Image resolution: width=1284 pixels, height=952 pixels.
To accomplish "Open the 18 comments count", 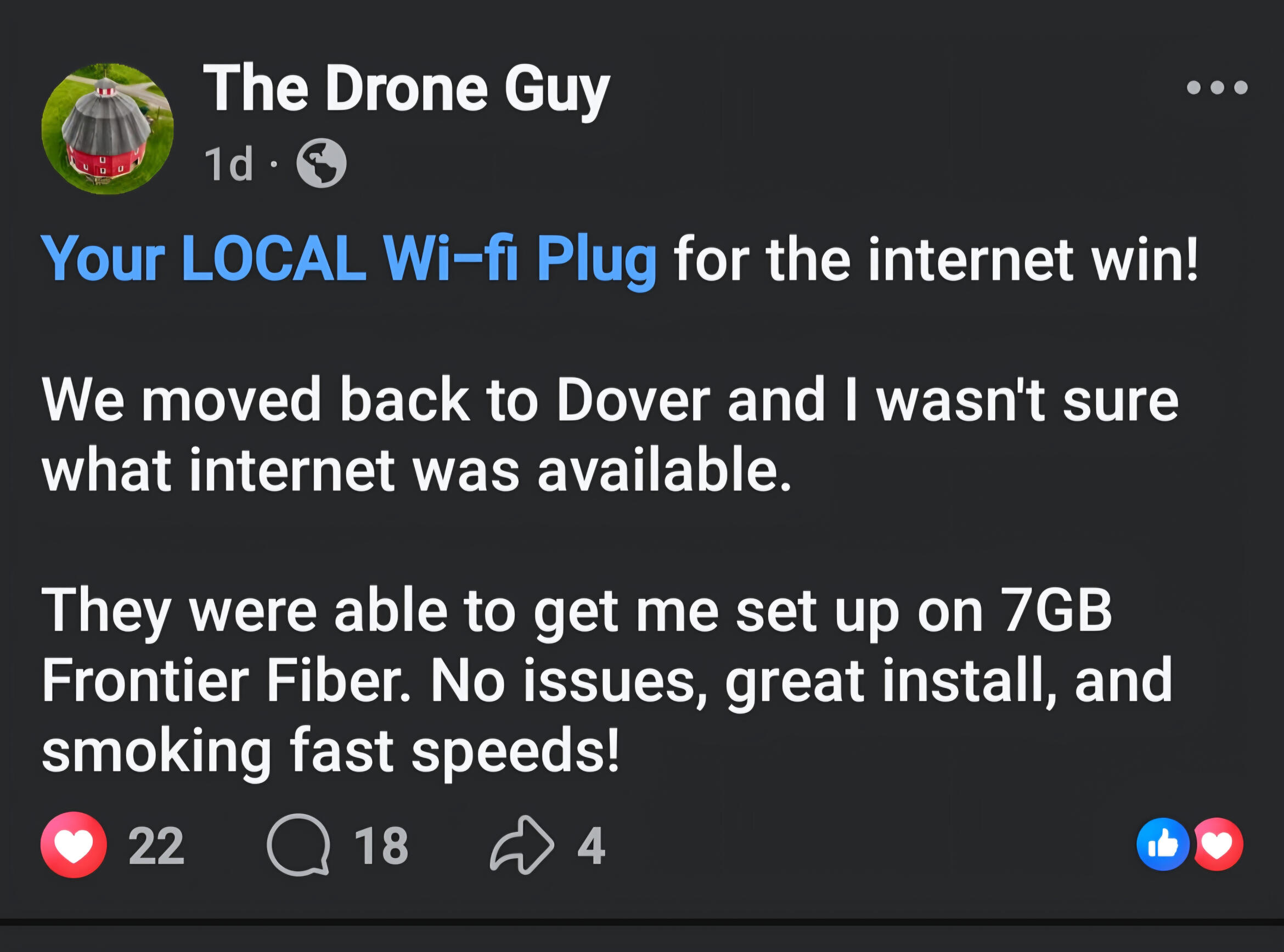I will 381,846.
